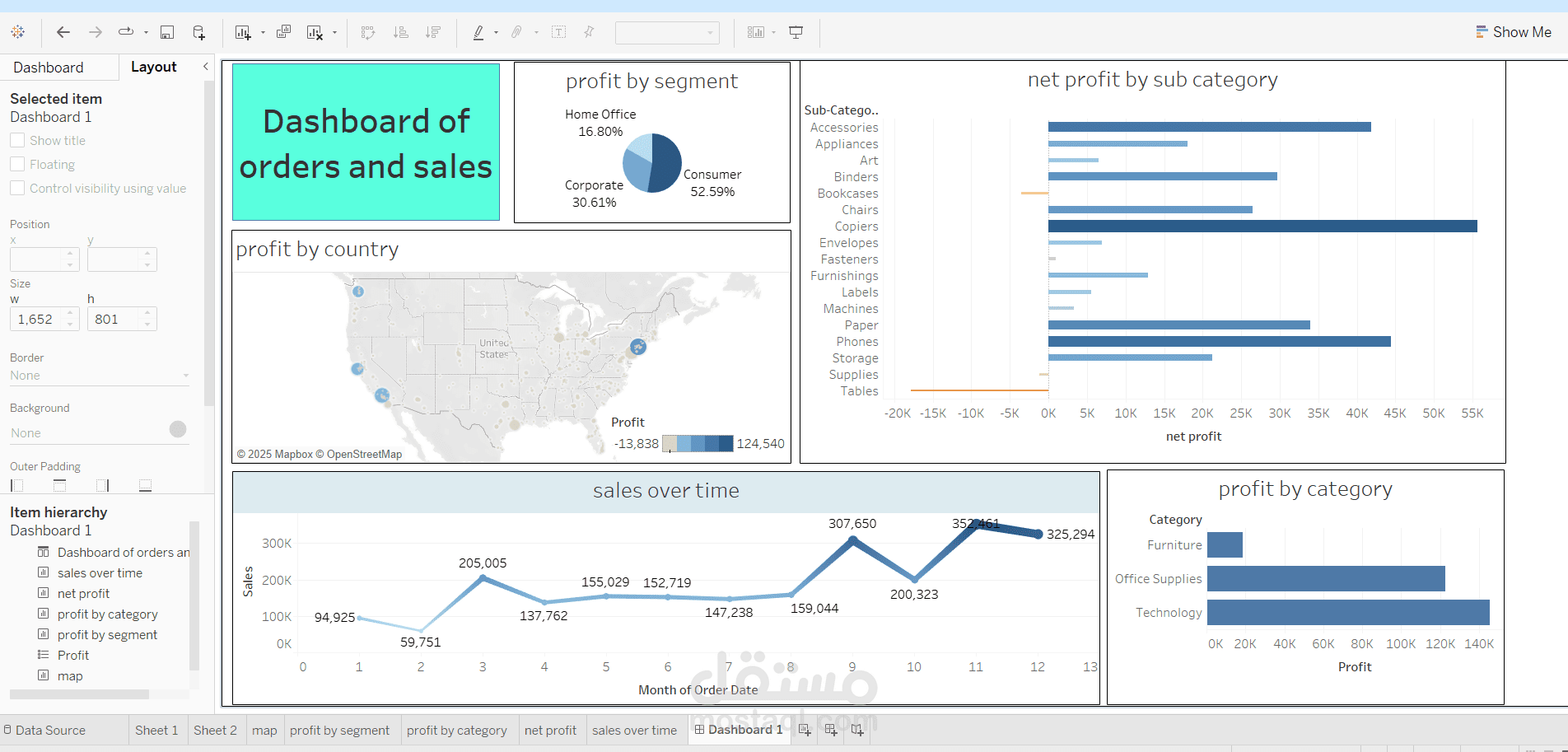Check Control visibility using value

tap(17, 188)
